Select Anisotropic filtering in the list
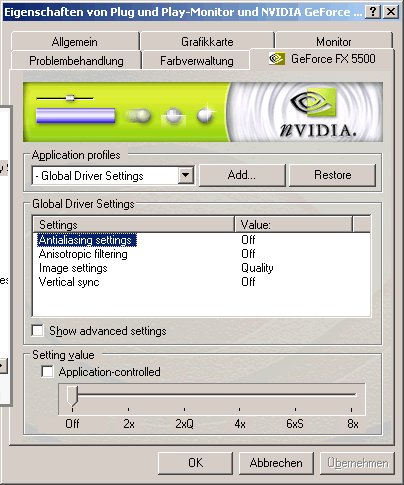This screenshot has height=485, width=404. (x=83, y=254)
